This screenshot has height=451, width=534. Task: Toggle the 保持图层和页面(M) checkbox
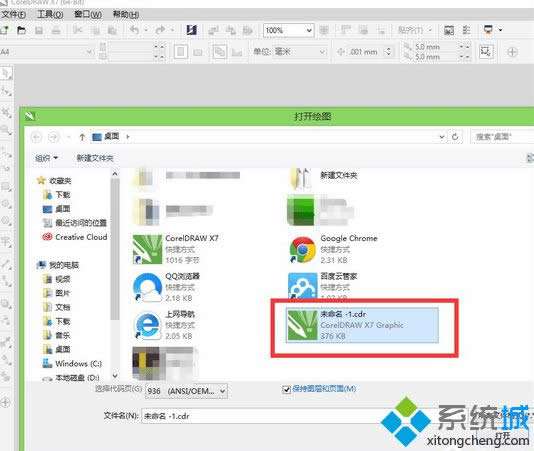[x=286, y=389]
